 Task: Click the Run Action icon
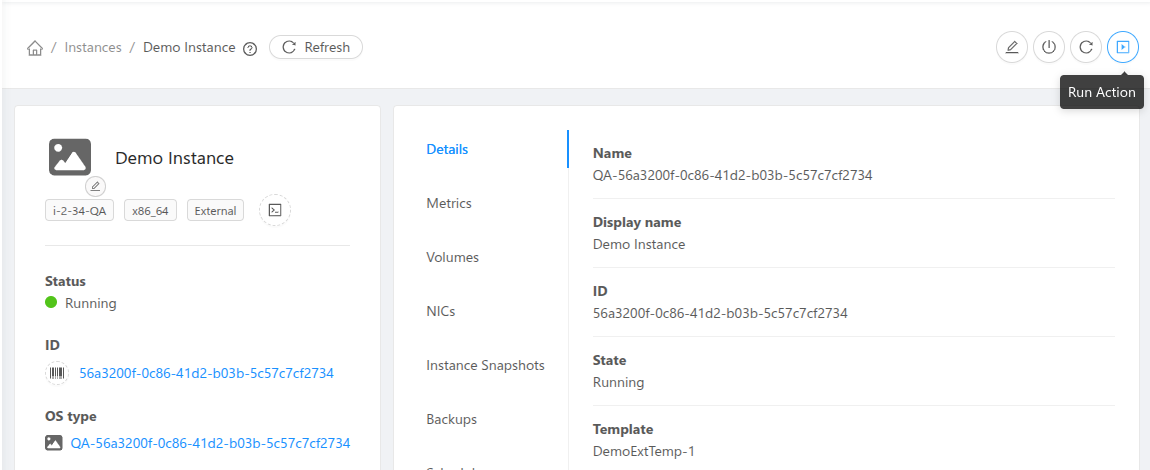(1123, 47)
